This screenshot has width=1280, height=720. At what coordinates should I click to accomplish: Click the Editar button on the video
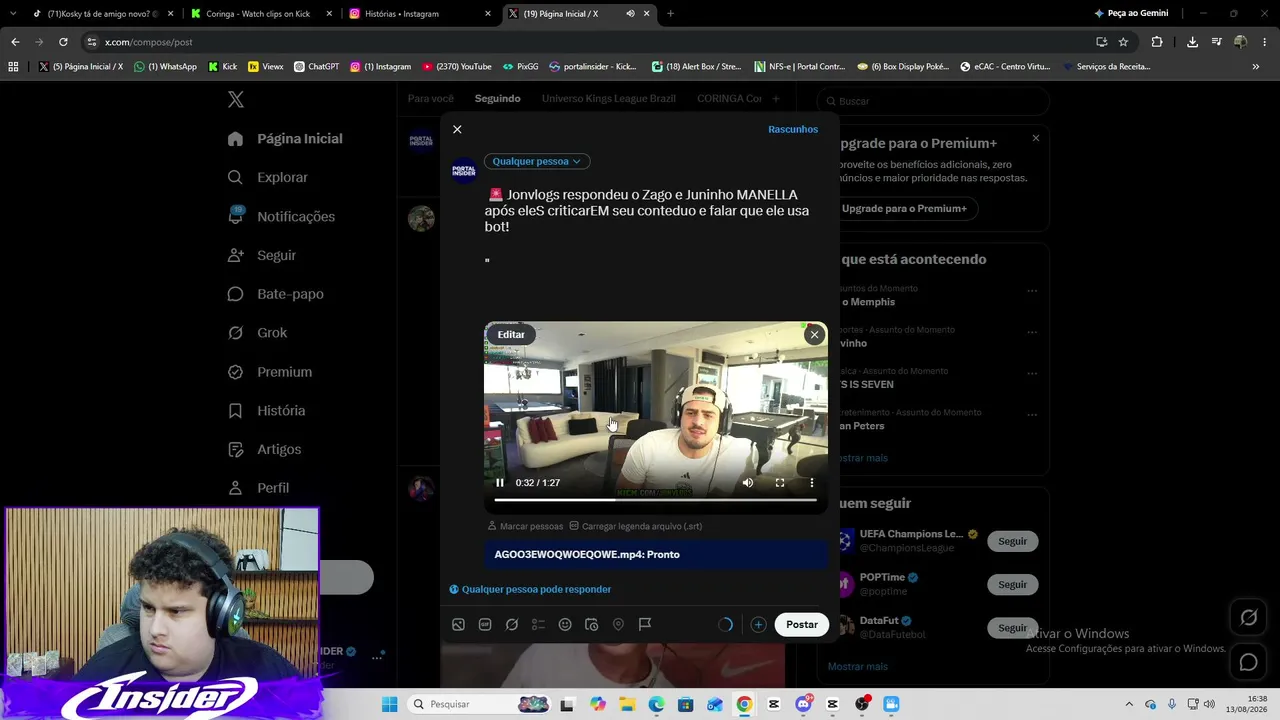pos(511,335)
